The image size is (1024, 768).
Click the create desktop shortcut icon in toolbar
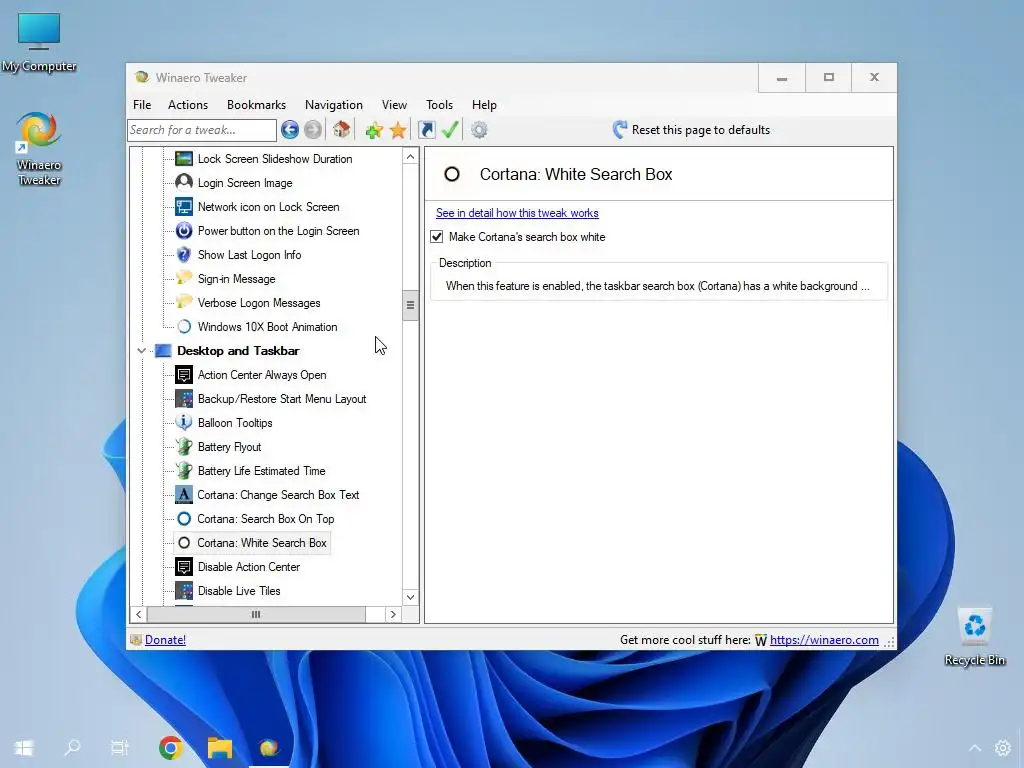tap(426, 130)
